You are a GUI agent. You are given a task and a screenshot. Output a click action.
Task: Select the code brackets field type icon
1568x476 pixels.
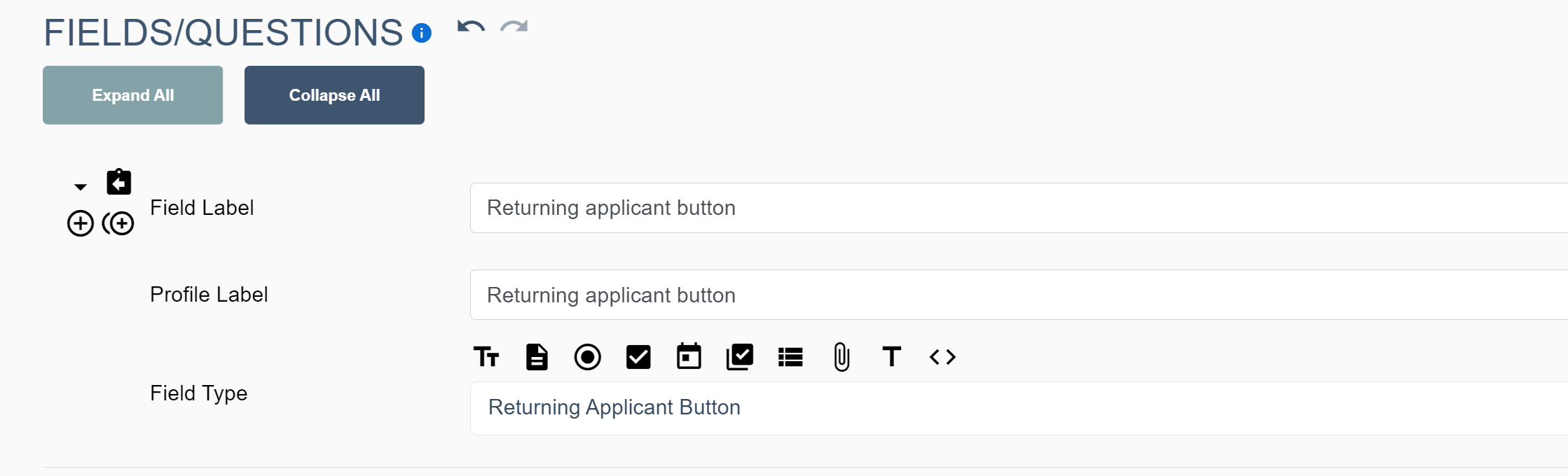pos(942,357)
